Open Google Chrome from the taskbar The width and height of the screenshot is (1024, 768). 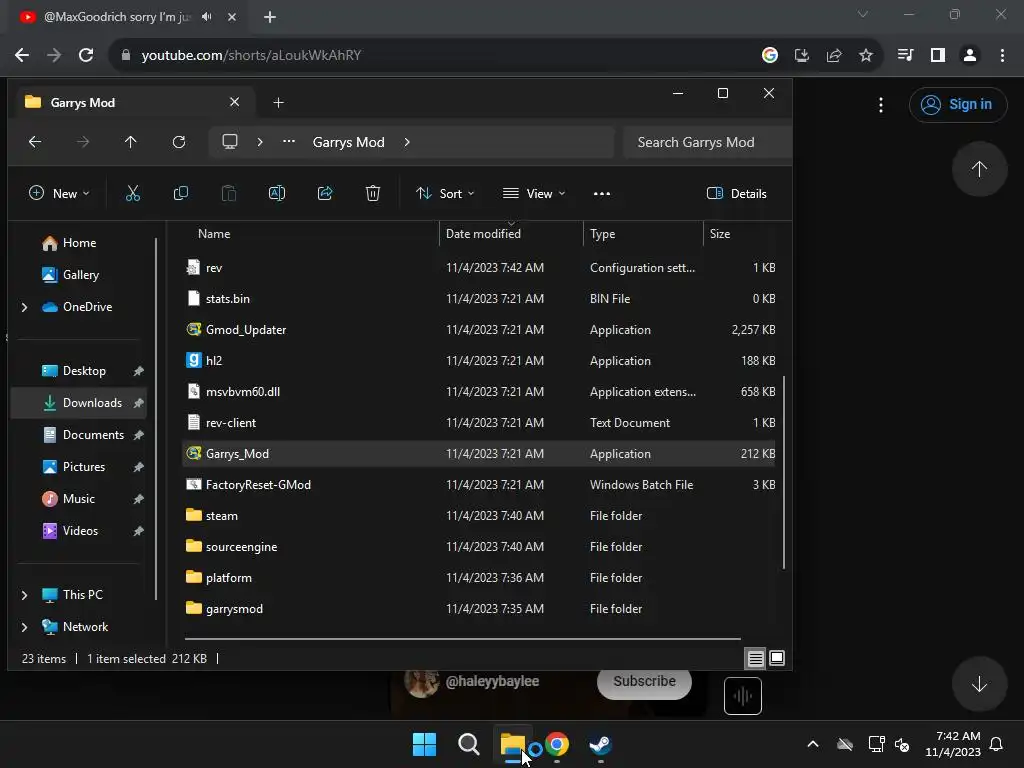557,744
